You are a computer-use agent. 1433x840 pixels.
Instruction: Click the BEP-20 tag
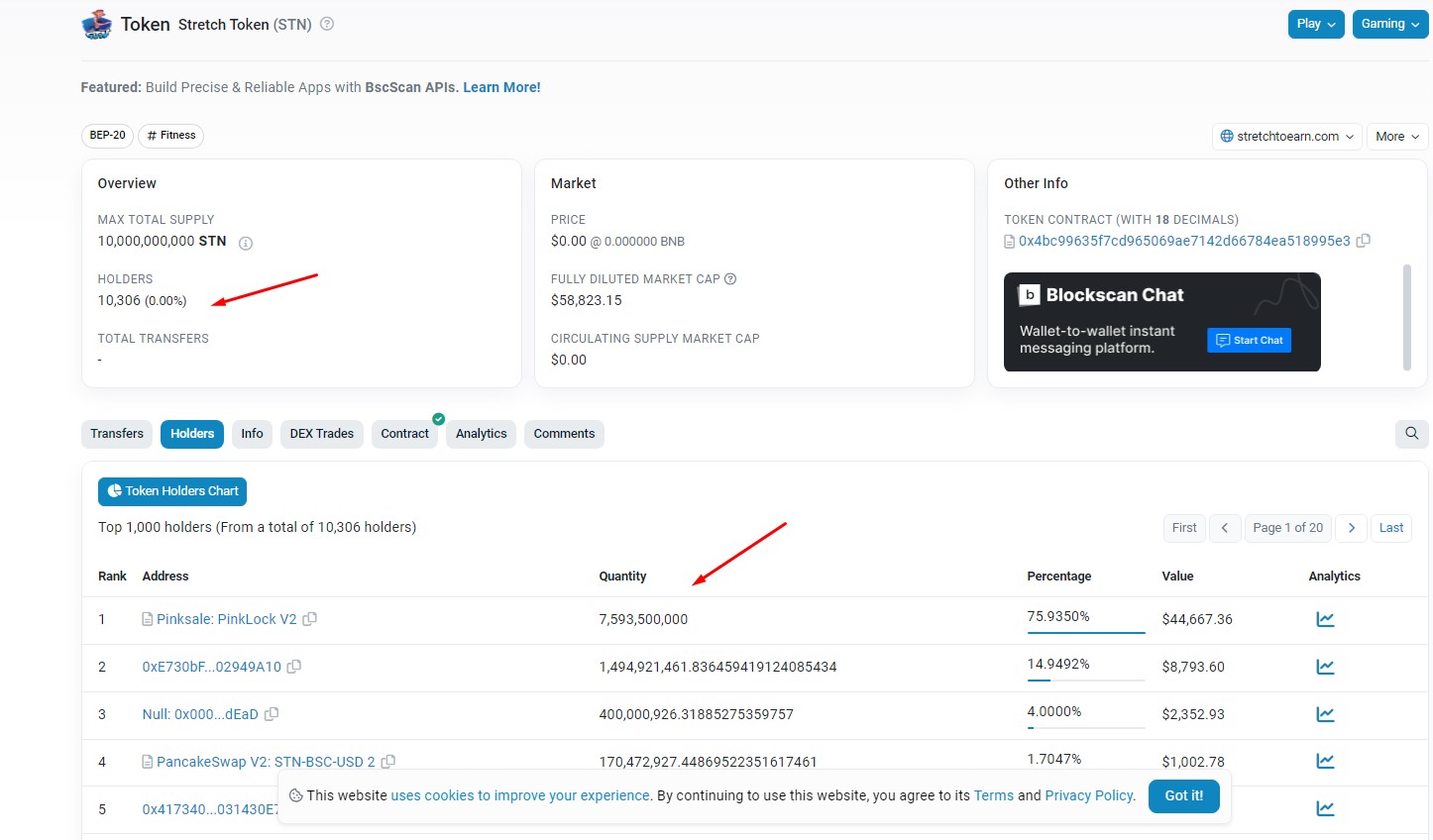108,136
